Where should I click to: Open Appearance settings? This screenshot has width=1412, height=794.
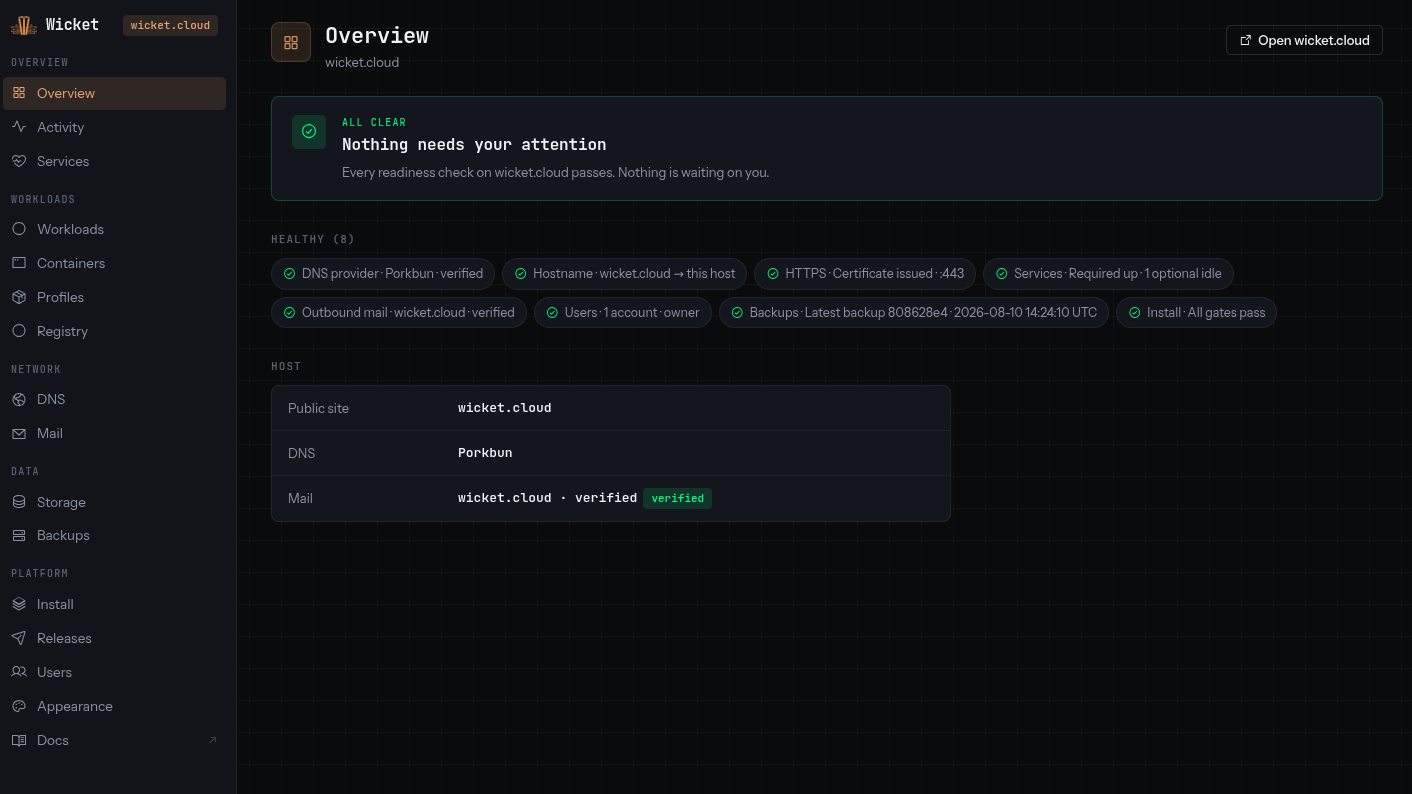(114, 706)
